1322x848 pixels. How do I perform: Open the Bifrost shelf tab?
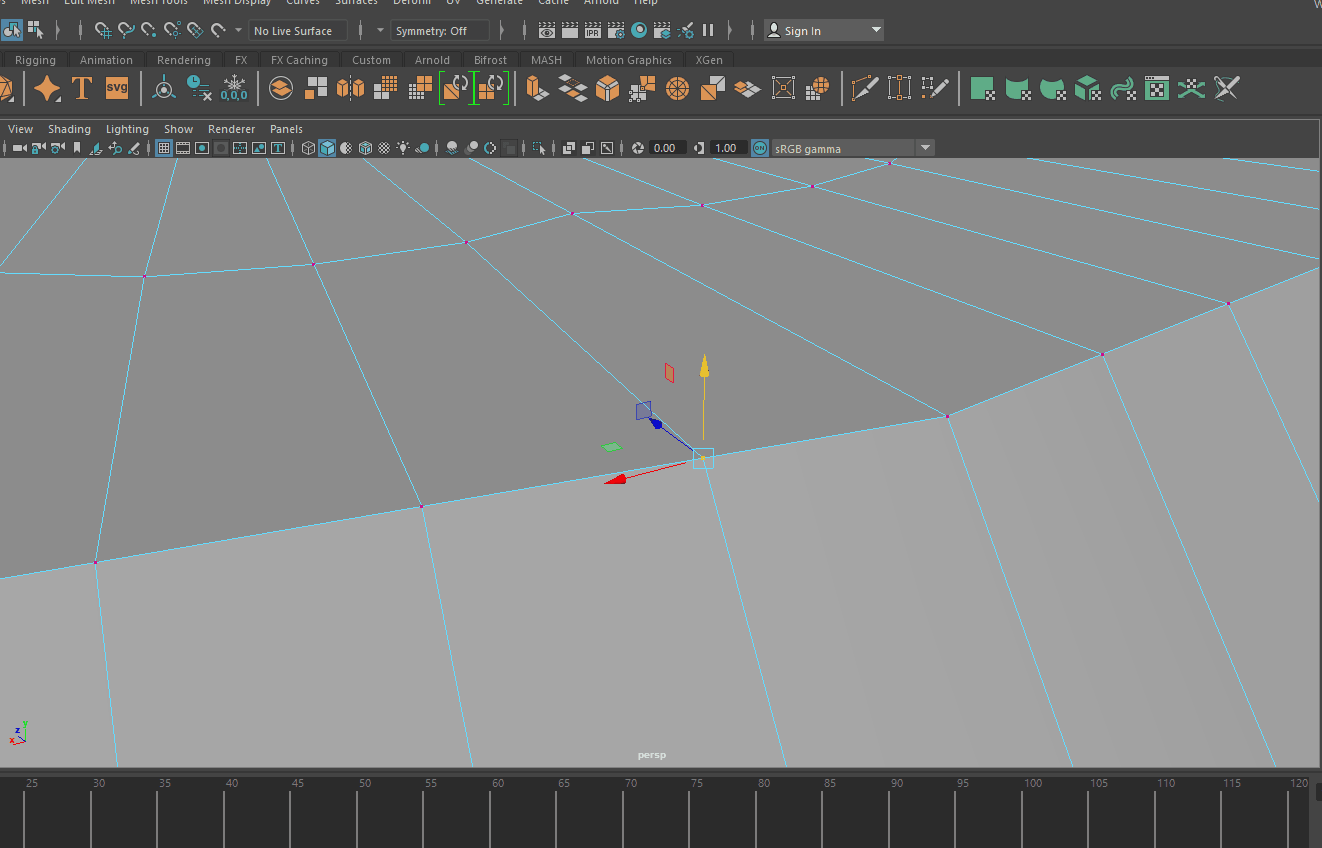490,60
